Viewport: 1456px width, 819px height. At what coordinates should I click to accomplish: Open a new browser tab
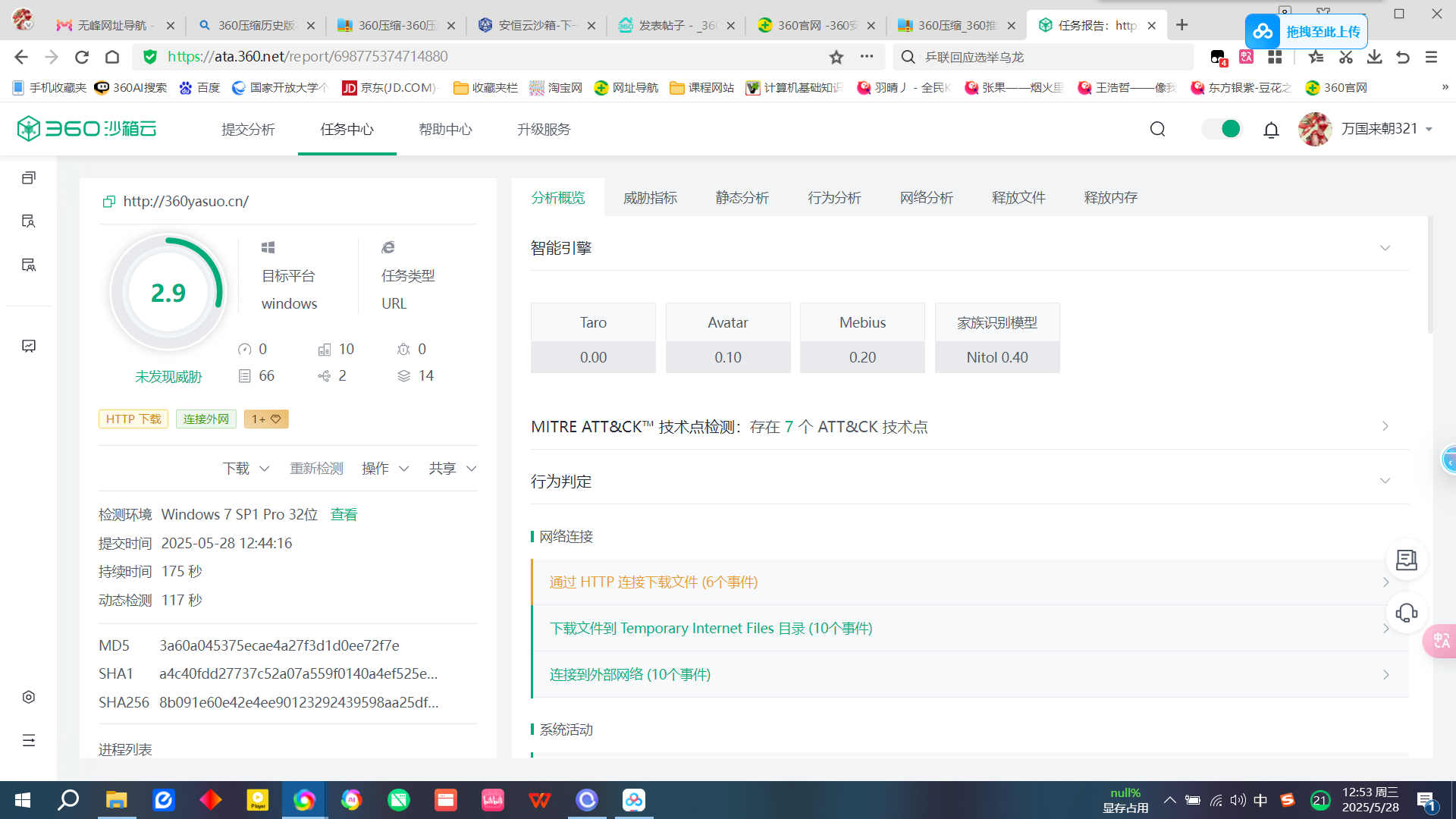pos(1181,25)
